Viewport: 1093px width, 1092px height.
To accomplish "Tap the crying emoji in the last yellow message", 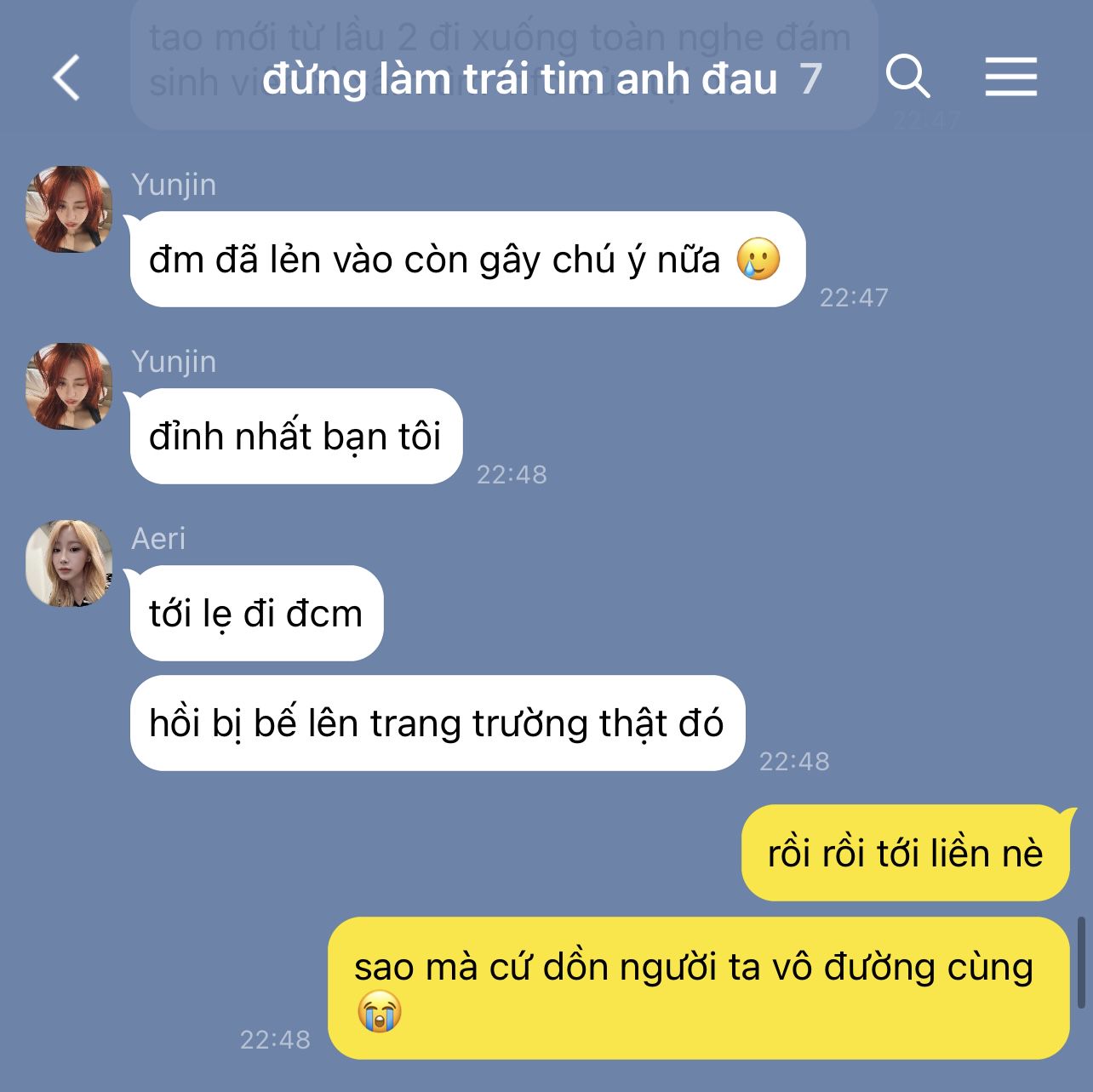I will pyautogui.click(x=379, y=1012).
